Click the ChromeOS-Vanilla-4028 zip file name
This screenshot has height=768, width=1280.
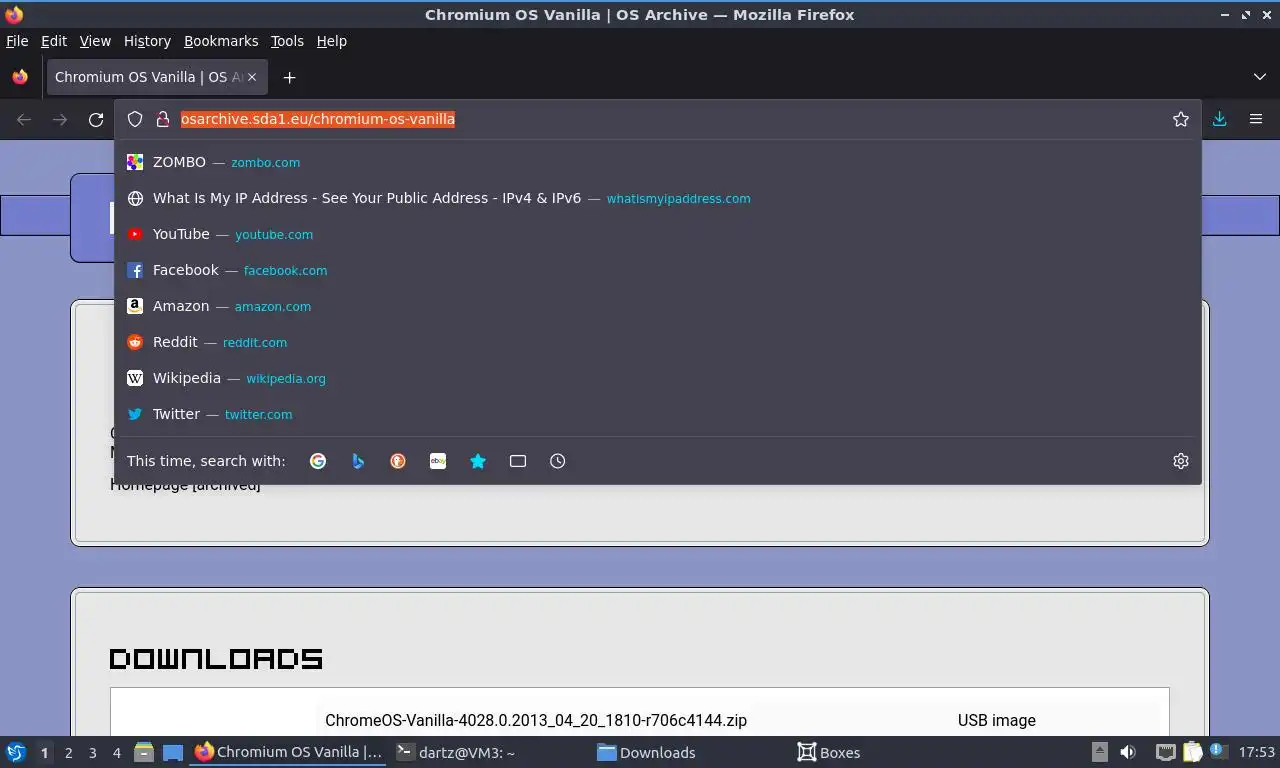pos(536,720)
